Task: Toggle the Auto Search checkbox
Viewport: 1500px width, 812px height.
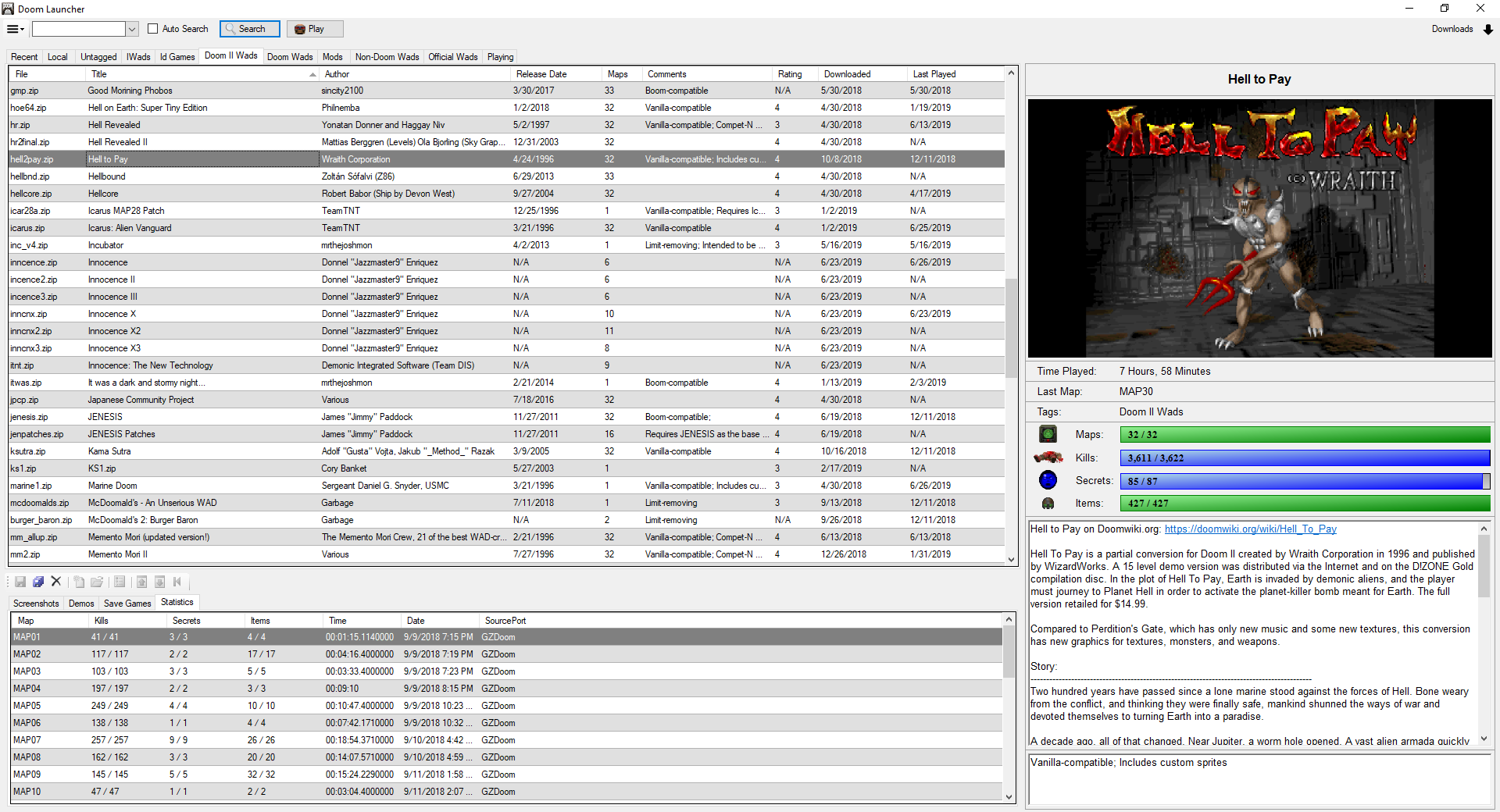Action: (x=153, y=29)
